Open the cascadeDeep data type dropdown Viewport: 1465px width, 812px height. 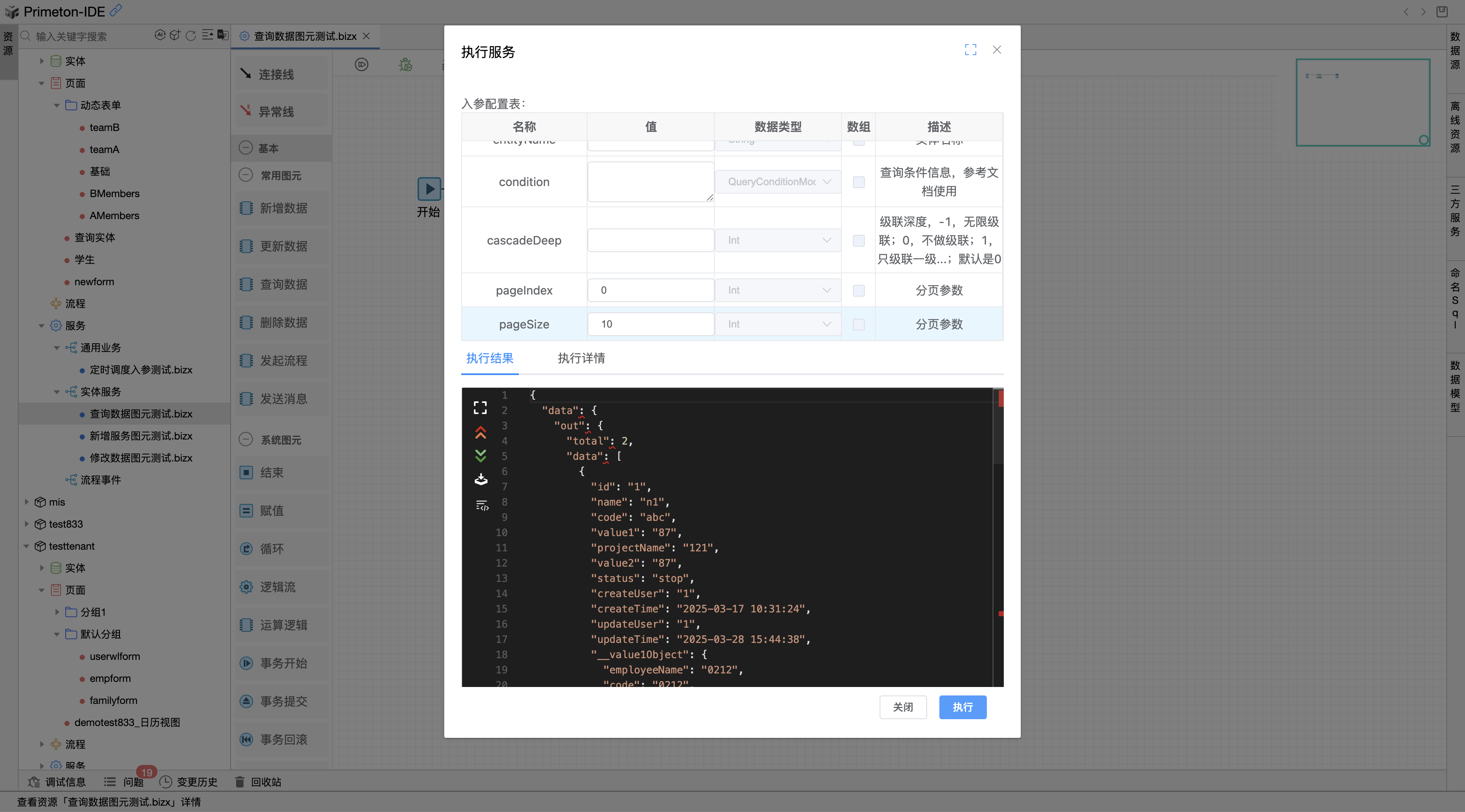[x=778, y=241]
